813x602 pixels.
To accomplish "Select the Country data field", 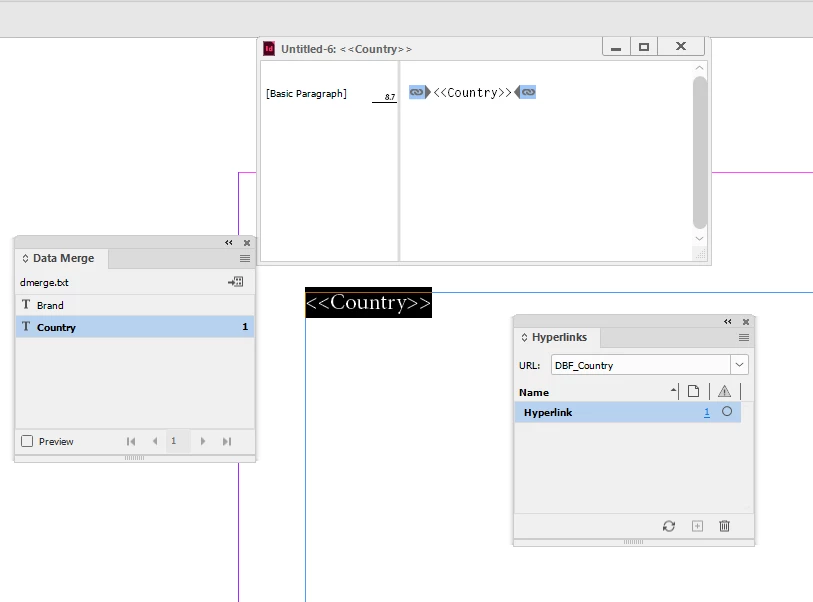I will click(x=135, y=327).
